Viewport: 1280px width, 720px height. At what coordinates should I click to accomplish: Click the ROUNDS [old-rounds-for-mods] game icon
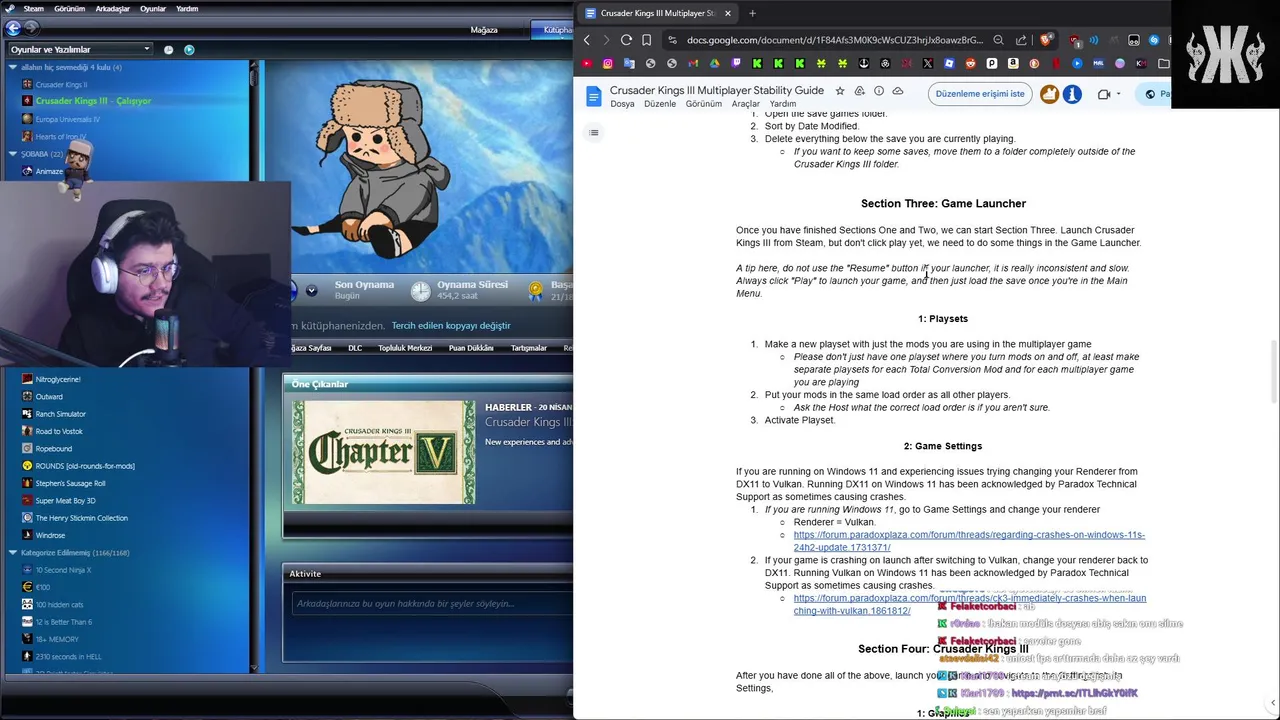click(x=27, y=466)
